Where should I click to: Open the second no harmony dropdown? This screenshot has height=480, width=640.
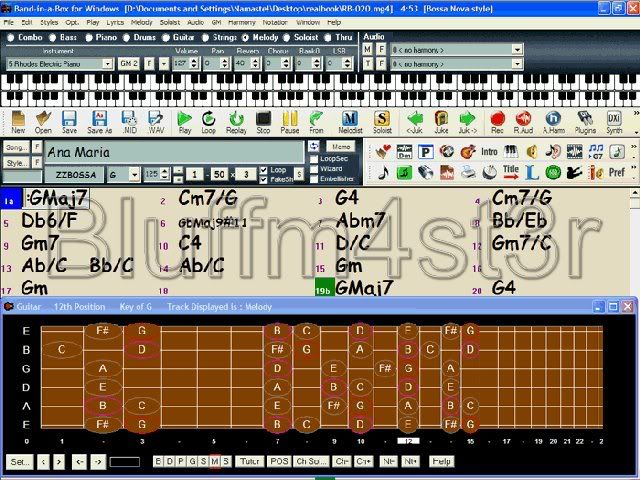pos(517,64)
